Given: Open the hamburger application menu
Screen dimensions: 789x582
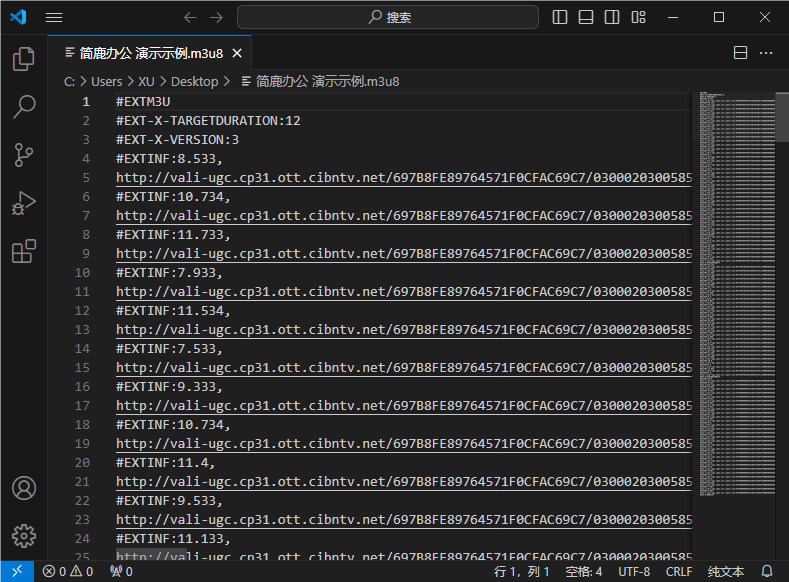Looking at the screenshot, I should [x=54, y=18].
